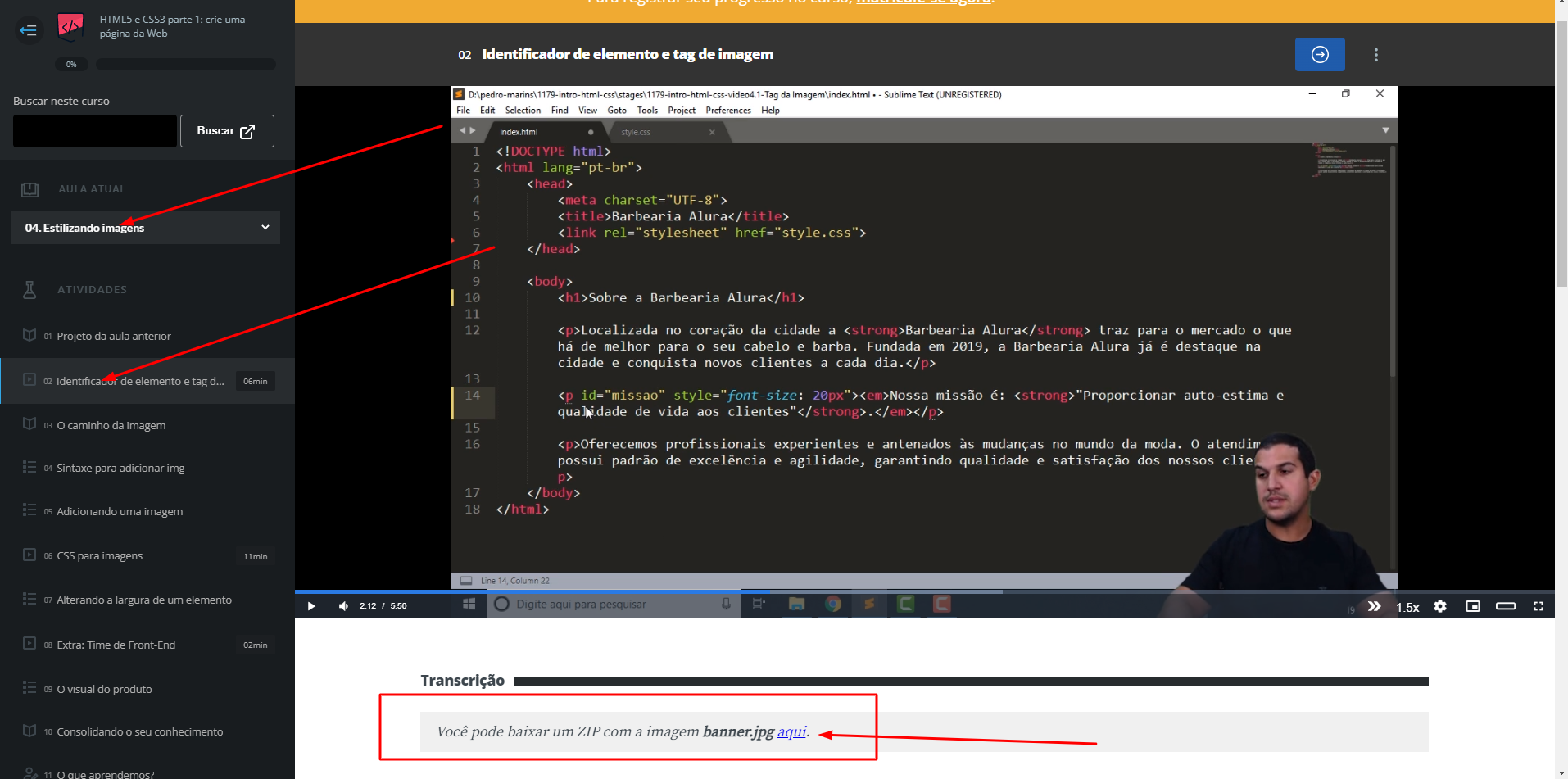
Task: Click the list icon beside Sintaxe para adicionar img
Action: pos(29,467)
